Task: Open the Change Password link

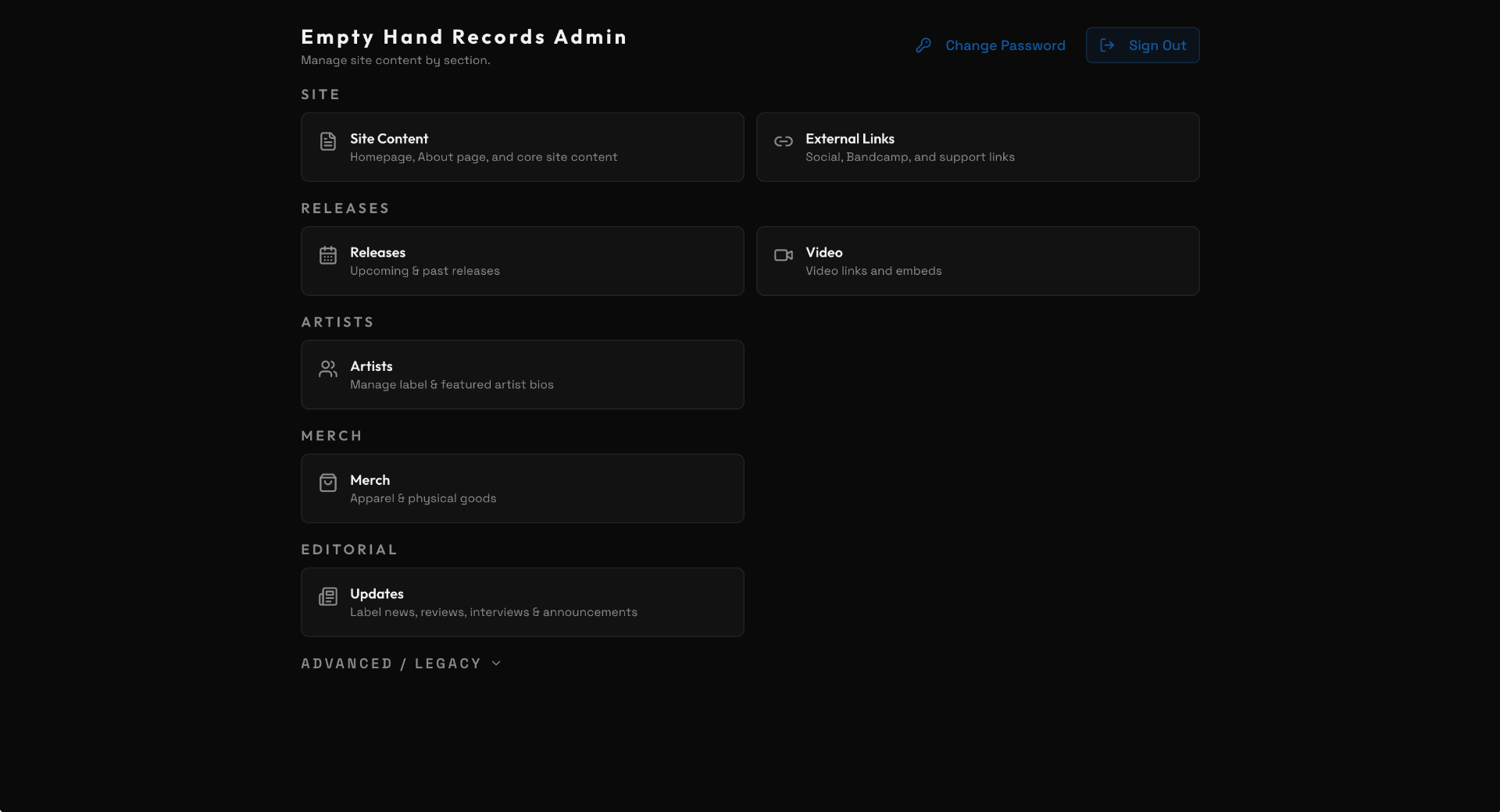Action: pos(991,45)
